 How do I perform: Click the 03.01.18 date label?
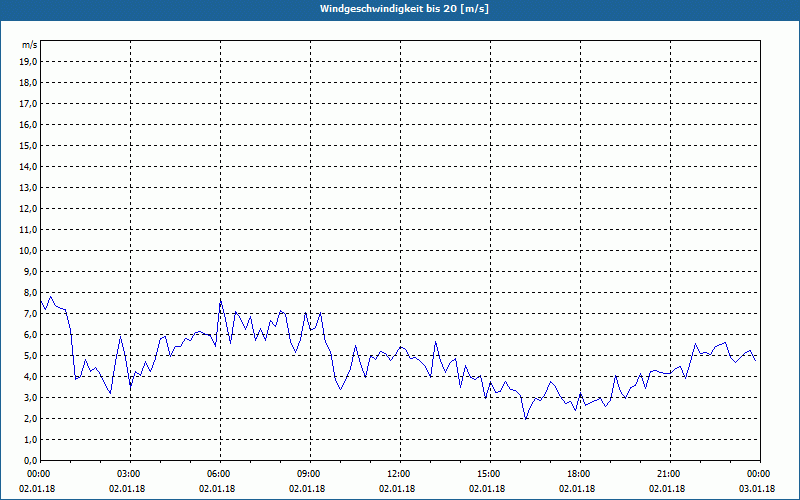(757, 489)
